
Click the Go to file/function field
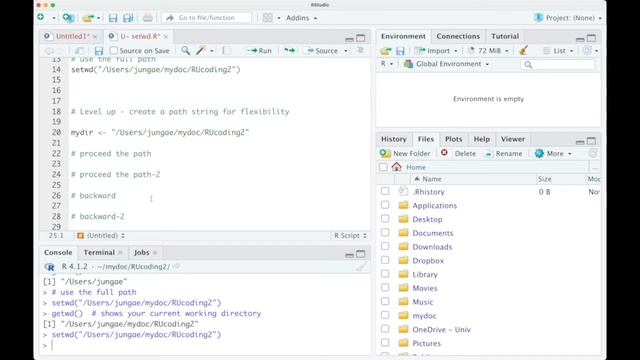click(207, 18)
